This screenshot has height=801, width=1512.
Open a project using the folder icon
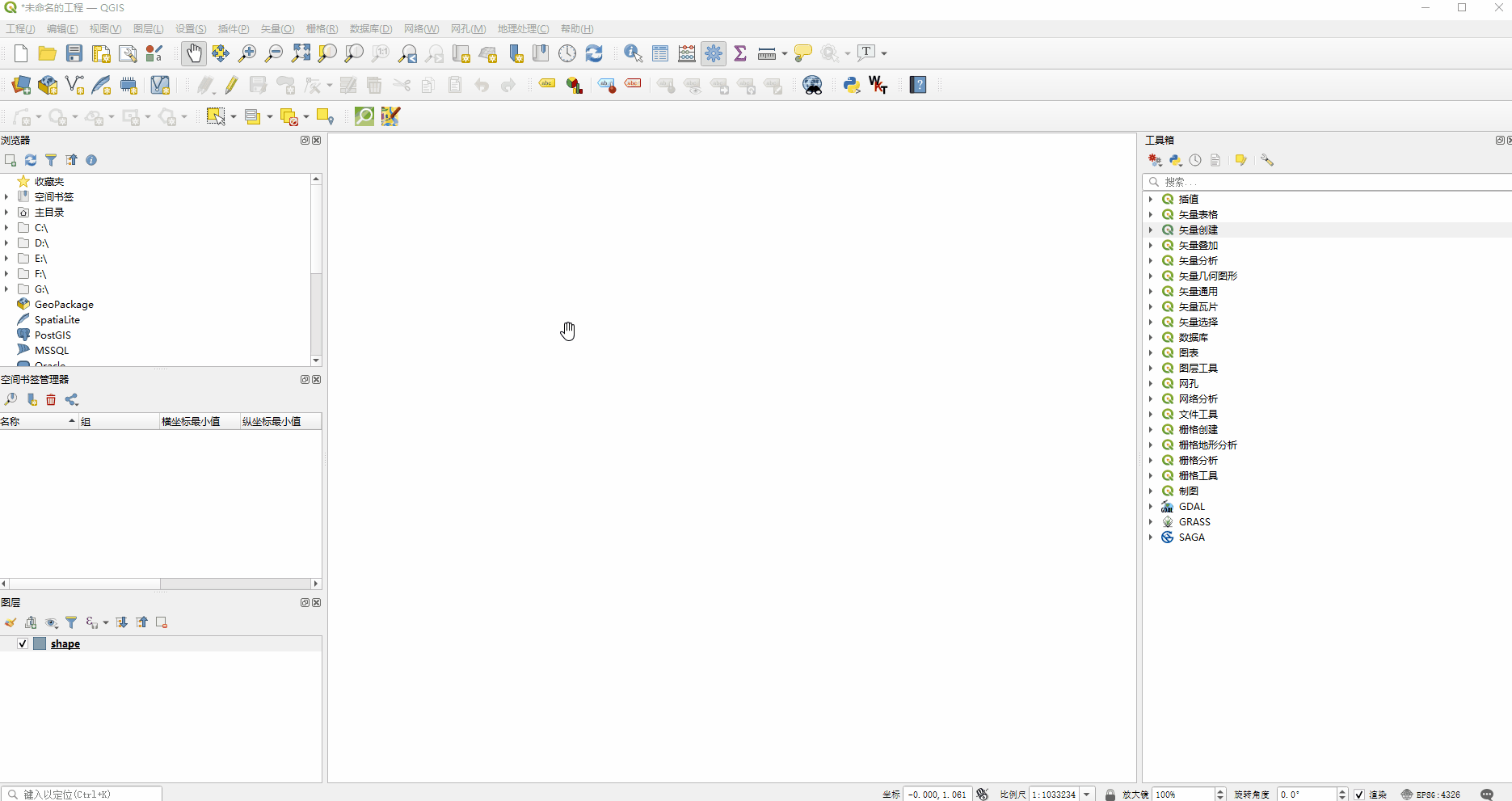pyautogui.click(x=48, y=53)
